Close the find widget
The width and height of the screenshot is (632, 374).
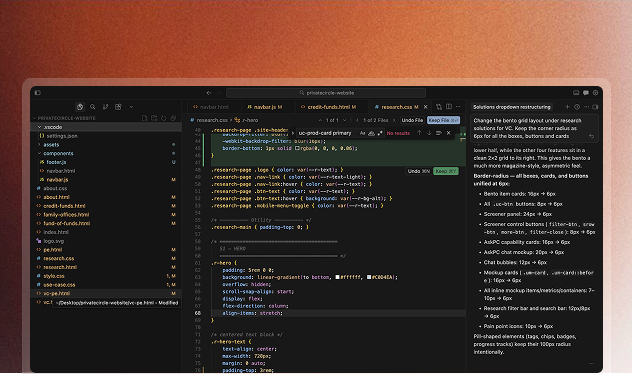tap(449, 133)
